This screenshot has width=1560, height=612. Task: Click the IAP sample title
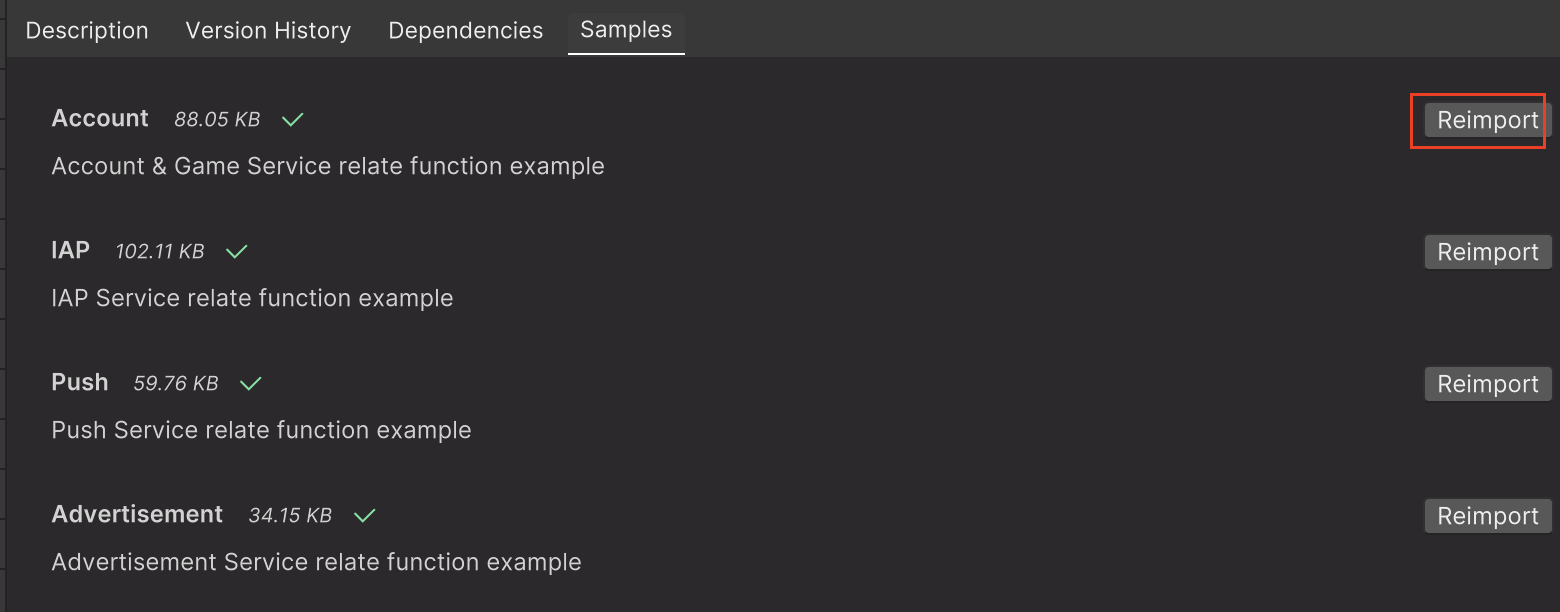pos(70,250)
